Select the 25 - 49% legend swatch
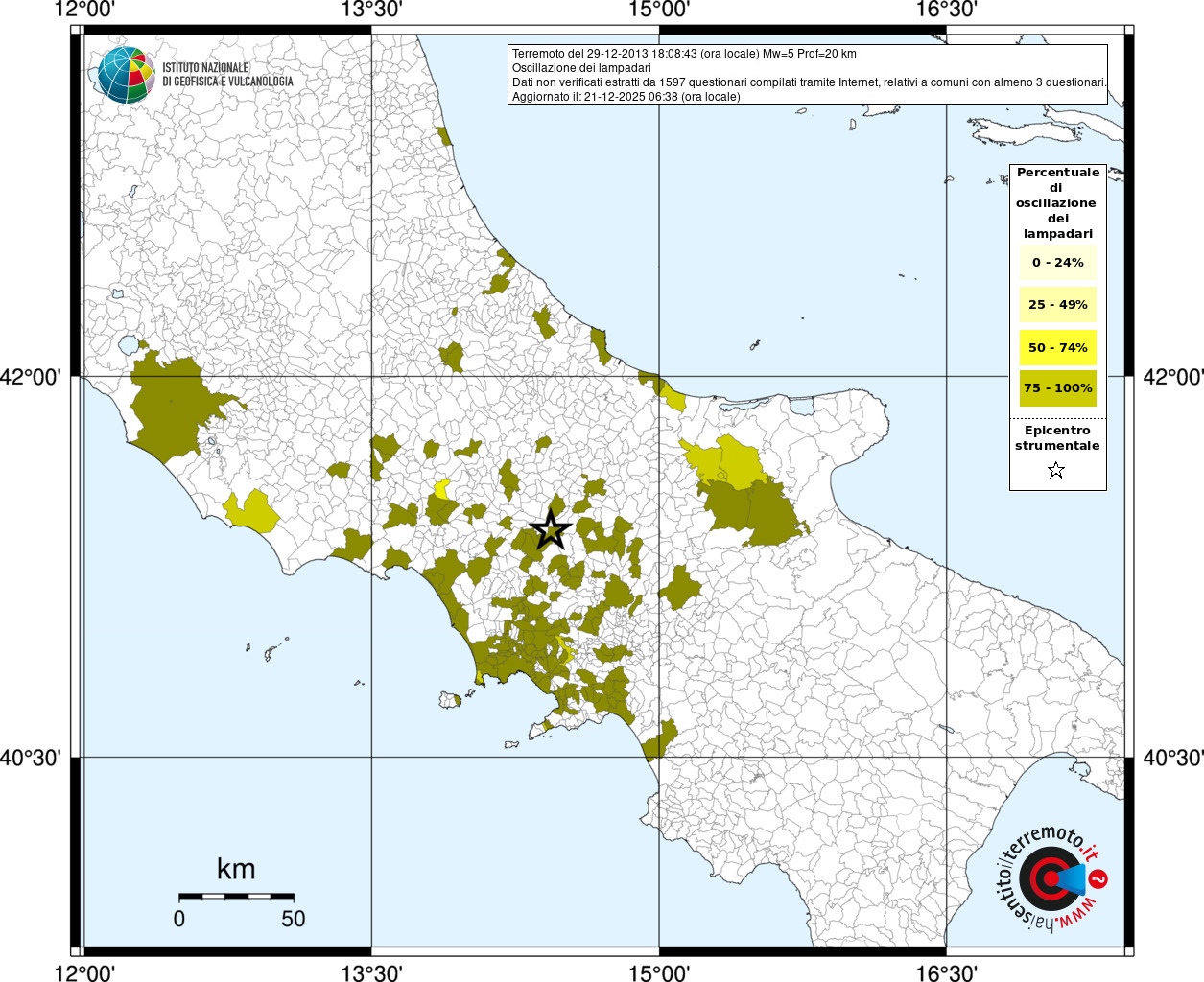Viewport: 1204px width, 982px height. pyautogui.click(x=1057, y=305)
